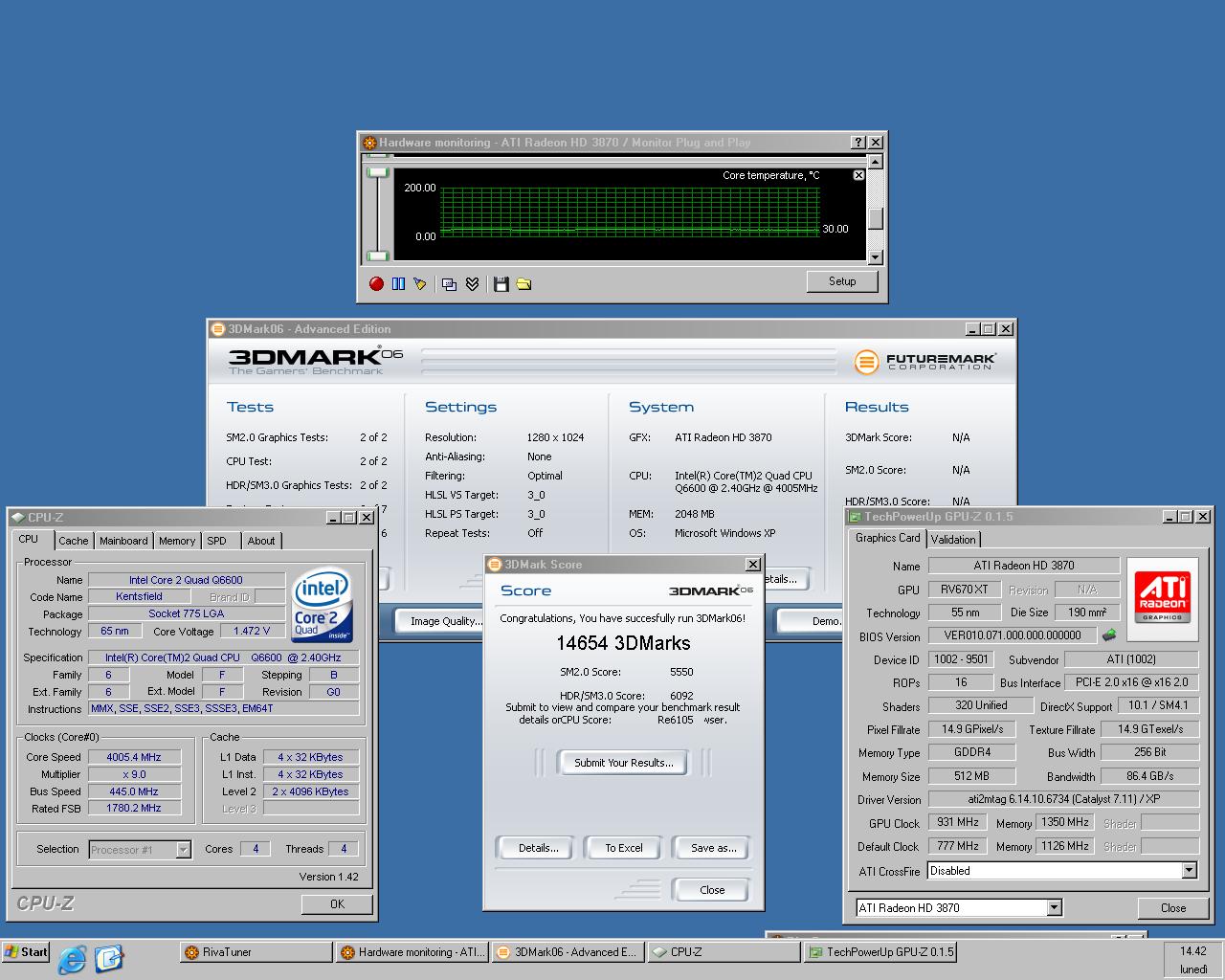Screen dimensions: 1225x980
Task: Open the Memory tab in CPU-Z
Action: tap(177, 541)
